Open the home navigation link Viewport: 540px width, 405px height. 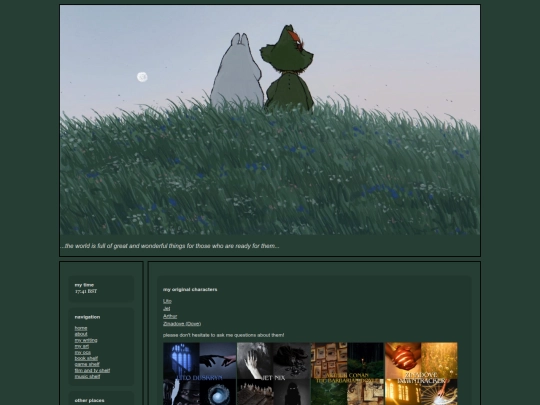tap(81, 328)
